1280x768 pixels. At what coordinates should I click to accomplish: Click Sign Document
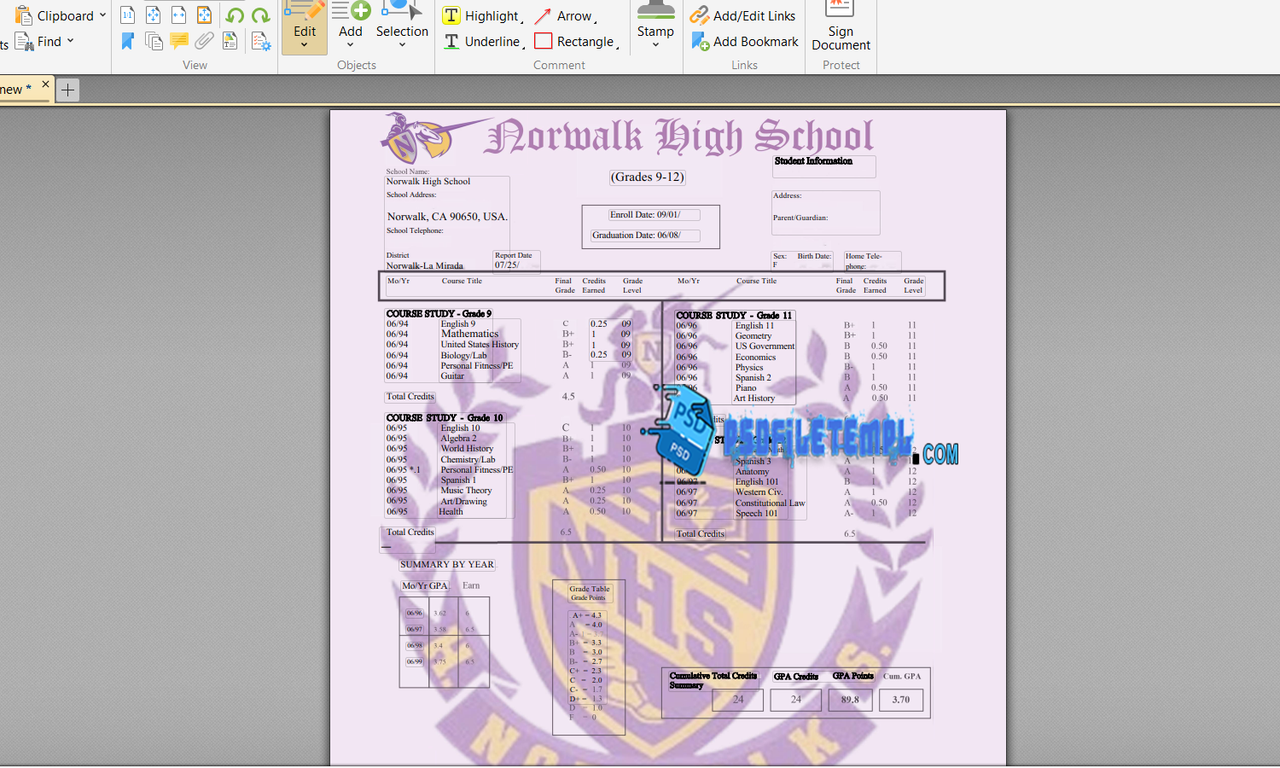[841, 26]
